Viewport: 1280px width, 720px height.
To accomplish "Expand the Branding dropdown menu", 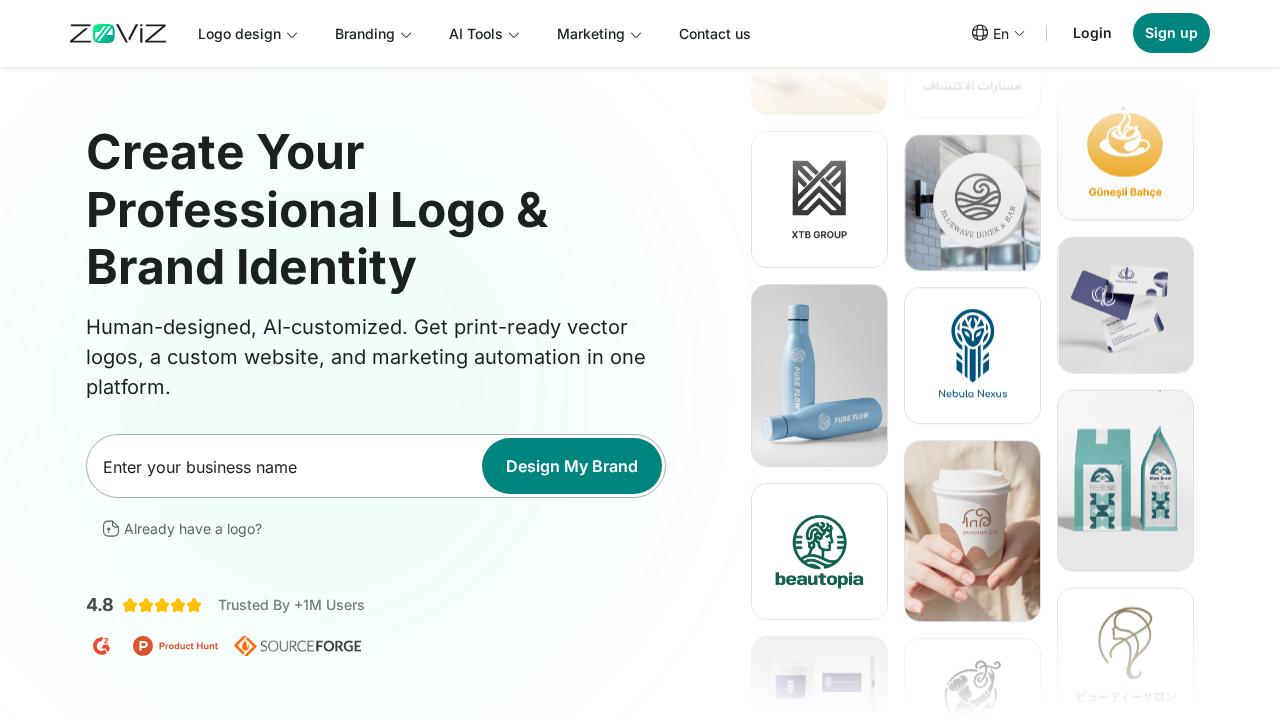I will 373,34.
